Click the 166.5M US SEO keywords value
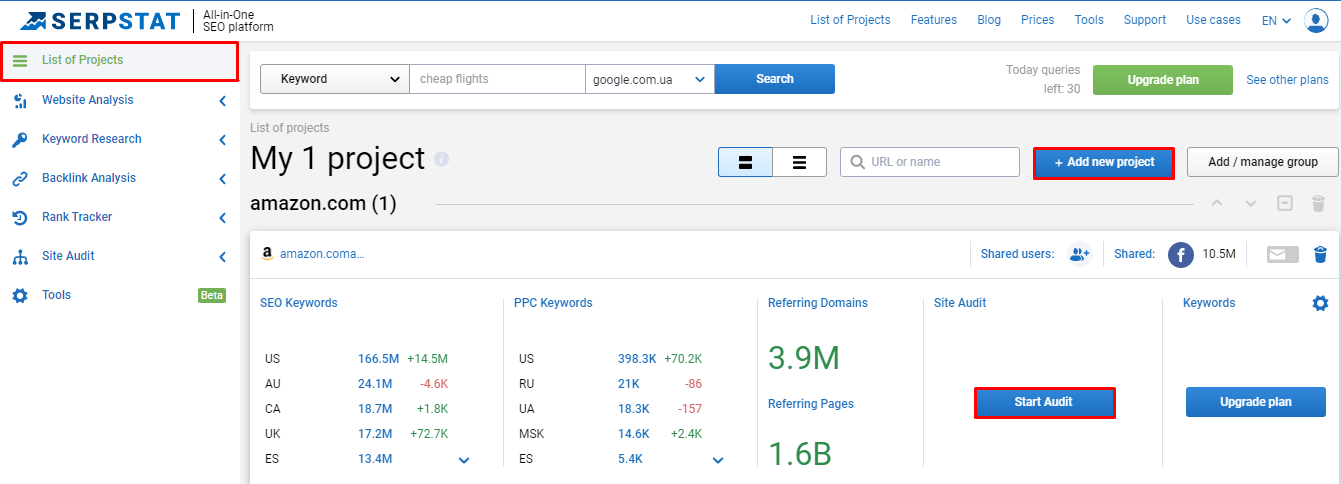 pyautogui.click(x=379, y=358)
